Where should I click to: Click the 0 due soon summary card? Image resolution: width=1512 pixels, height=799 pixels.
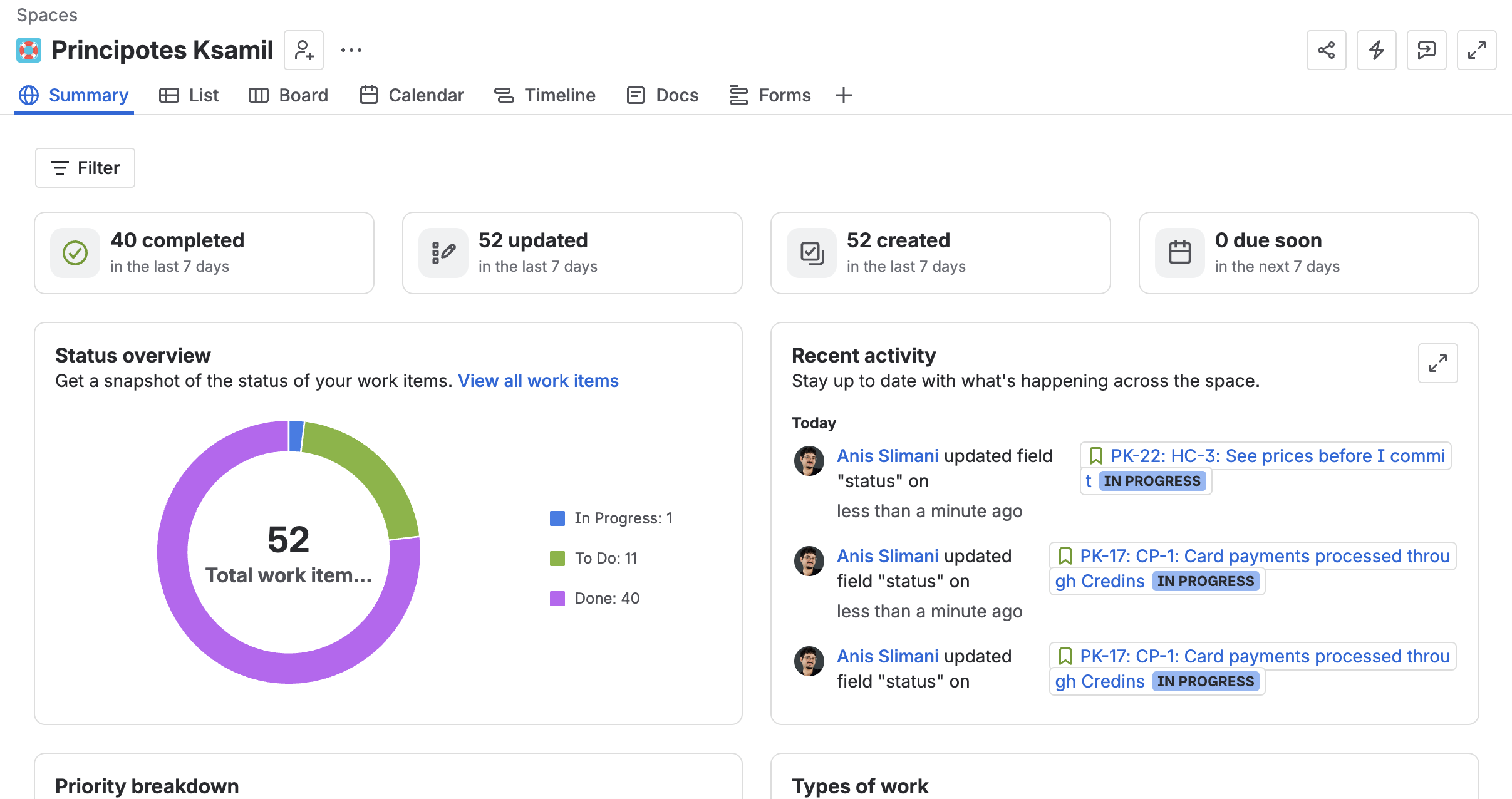pos(1309,253)
